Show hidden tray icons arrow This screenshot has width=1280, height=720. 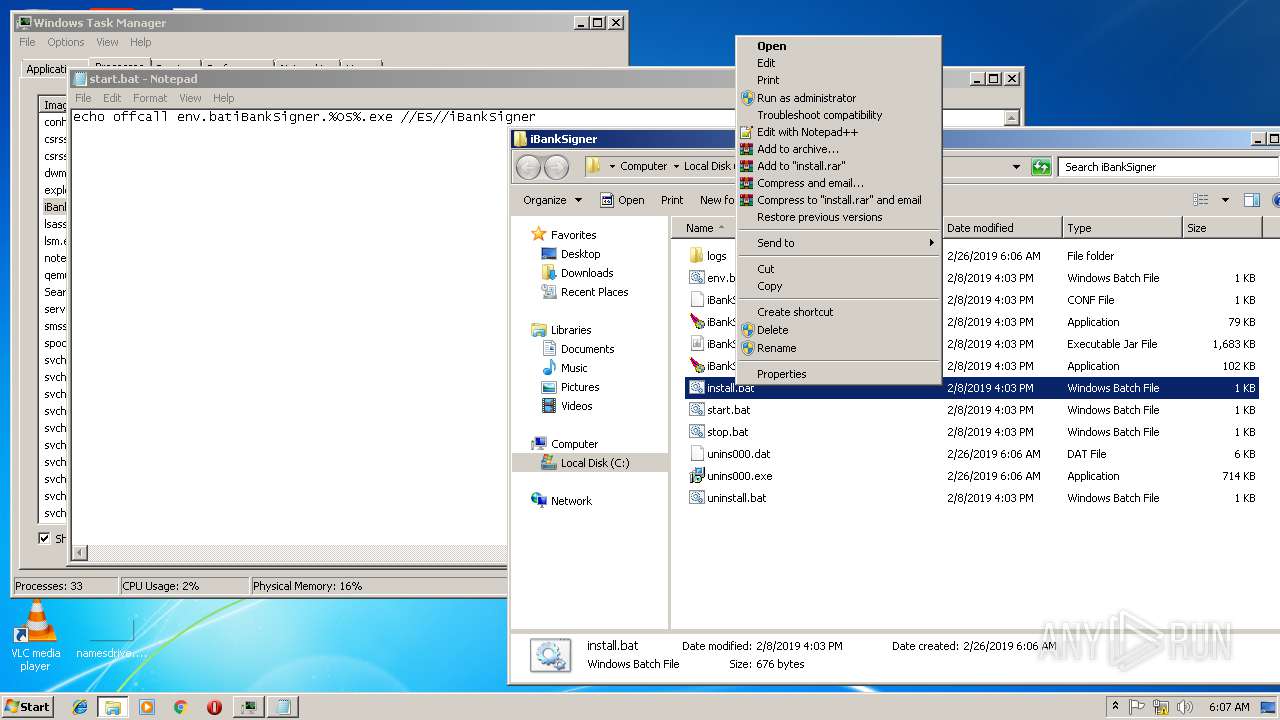[1115, 707]
